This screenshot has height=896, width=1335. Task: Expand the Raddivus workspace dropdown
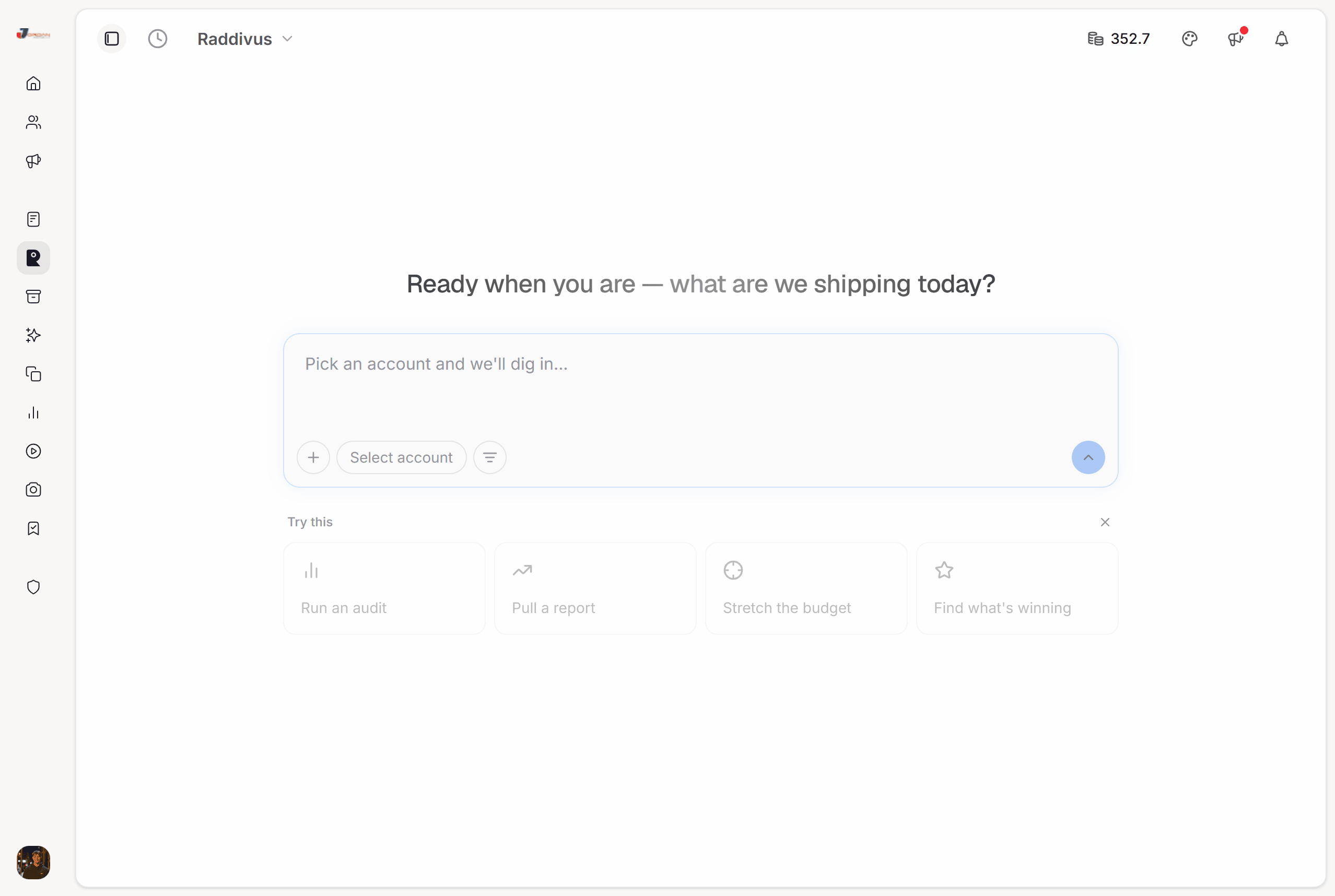(245, 39)
